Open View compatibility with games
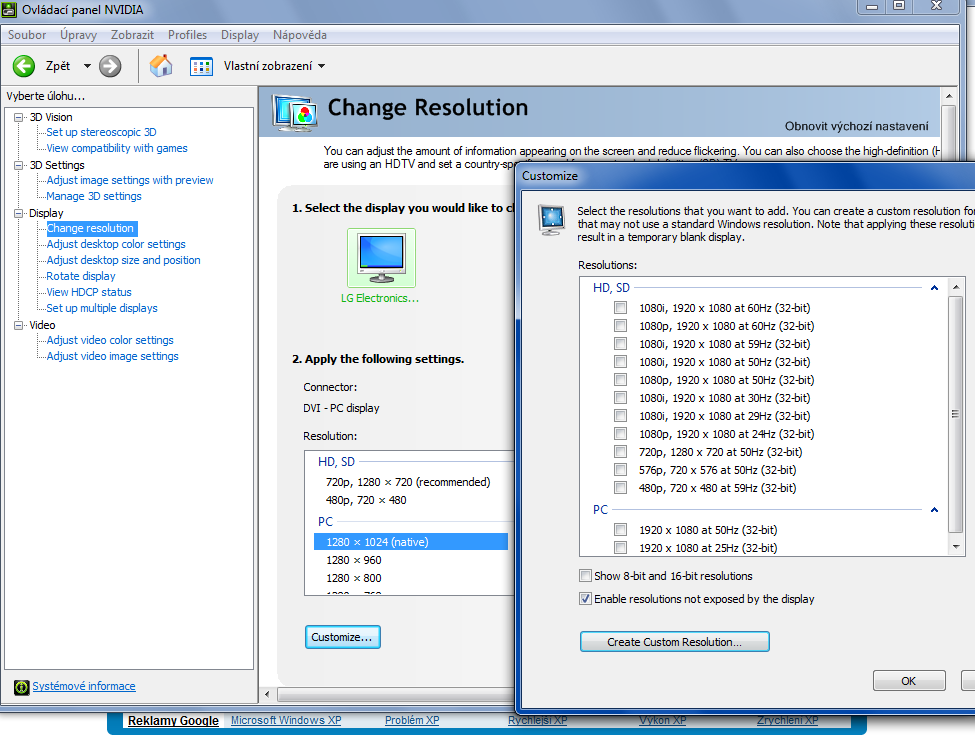The width and height of the screenshot is (975, 738). click(117, 148)
